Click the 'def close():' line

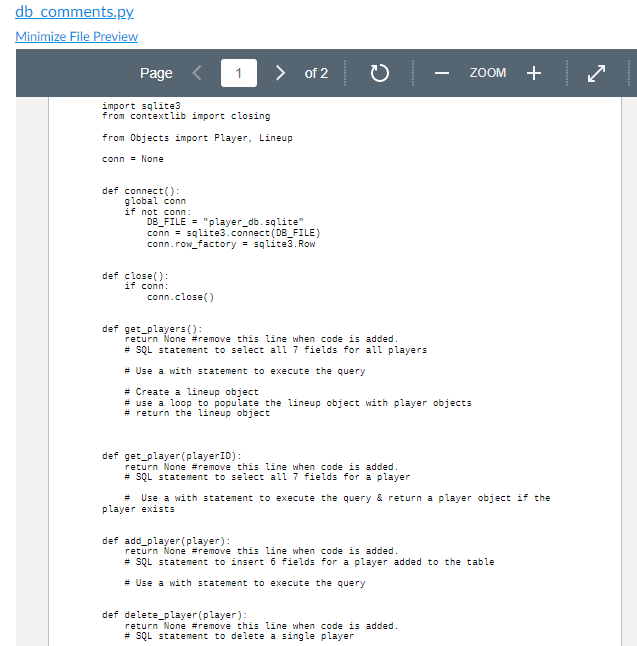135,276
